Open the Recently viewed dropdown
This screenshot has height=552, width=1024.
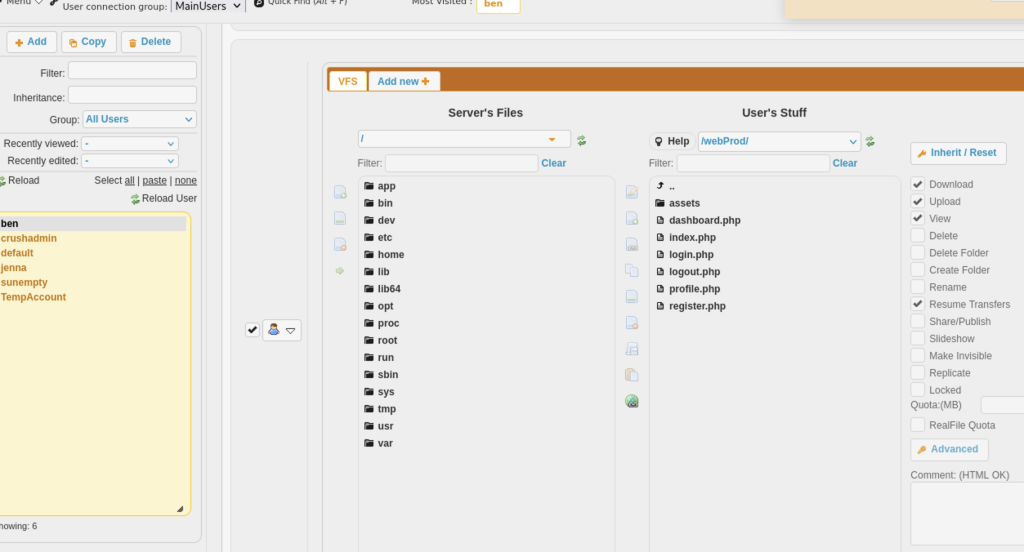click(130, 144)
